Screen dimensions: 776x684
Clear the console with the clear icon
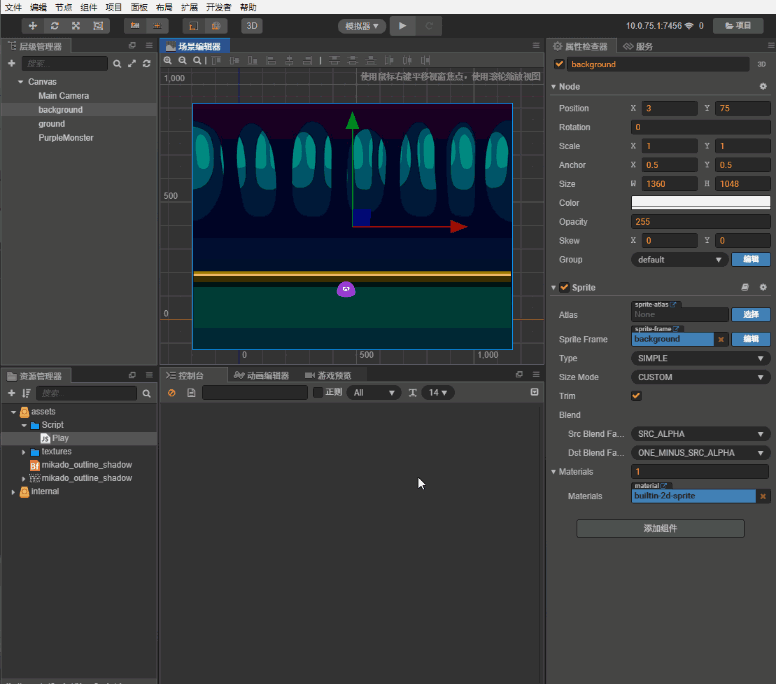pos(171,393)
